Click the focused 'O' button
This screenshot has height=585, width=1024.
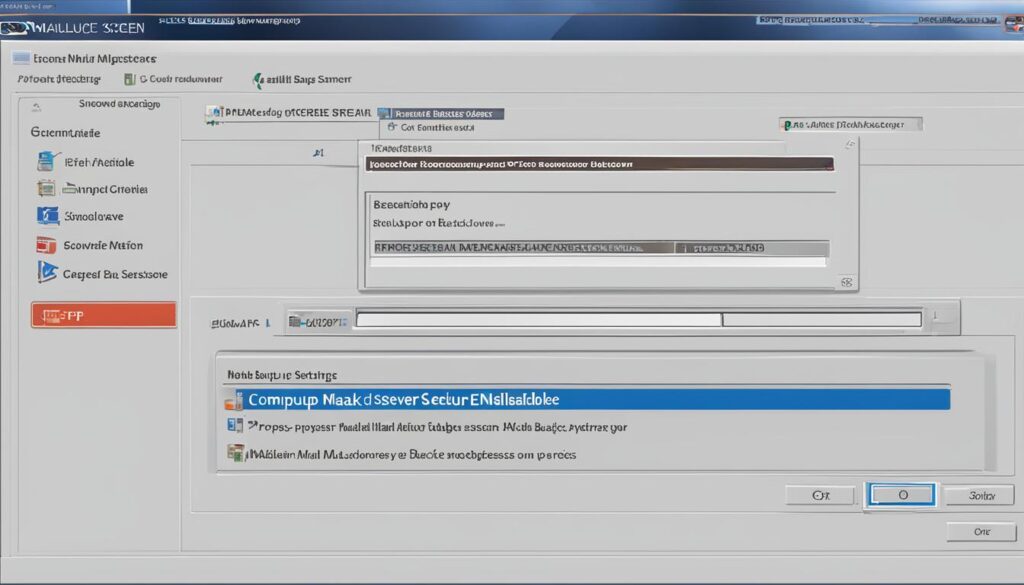pyautogui.click(x=901, y=495)
